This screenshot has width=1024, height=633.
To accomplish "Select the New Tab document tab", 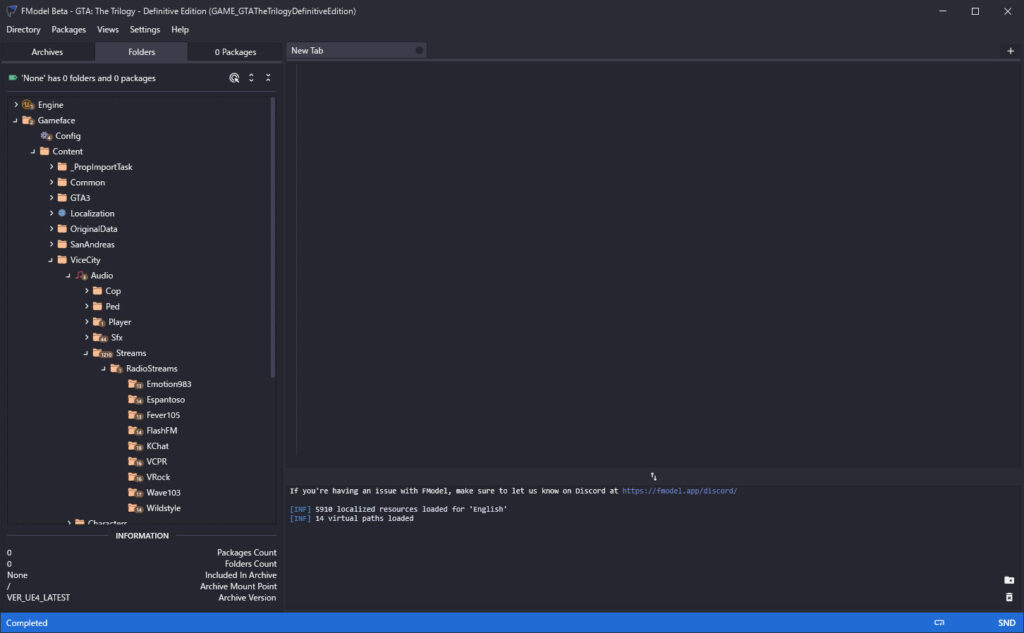I will [x=356, y=50].
